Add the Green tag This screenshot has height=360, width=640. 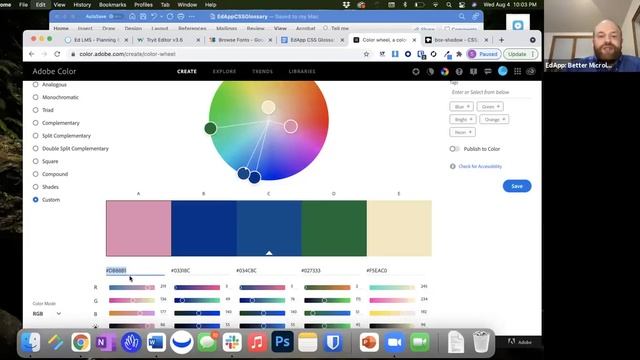pos(490,107)
